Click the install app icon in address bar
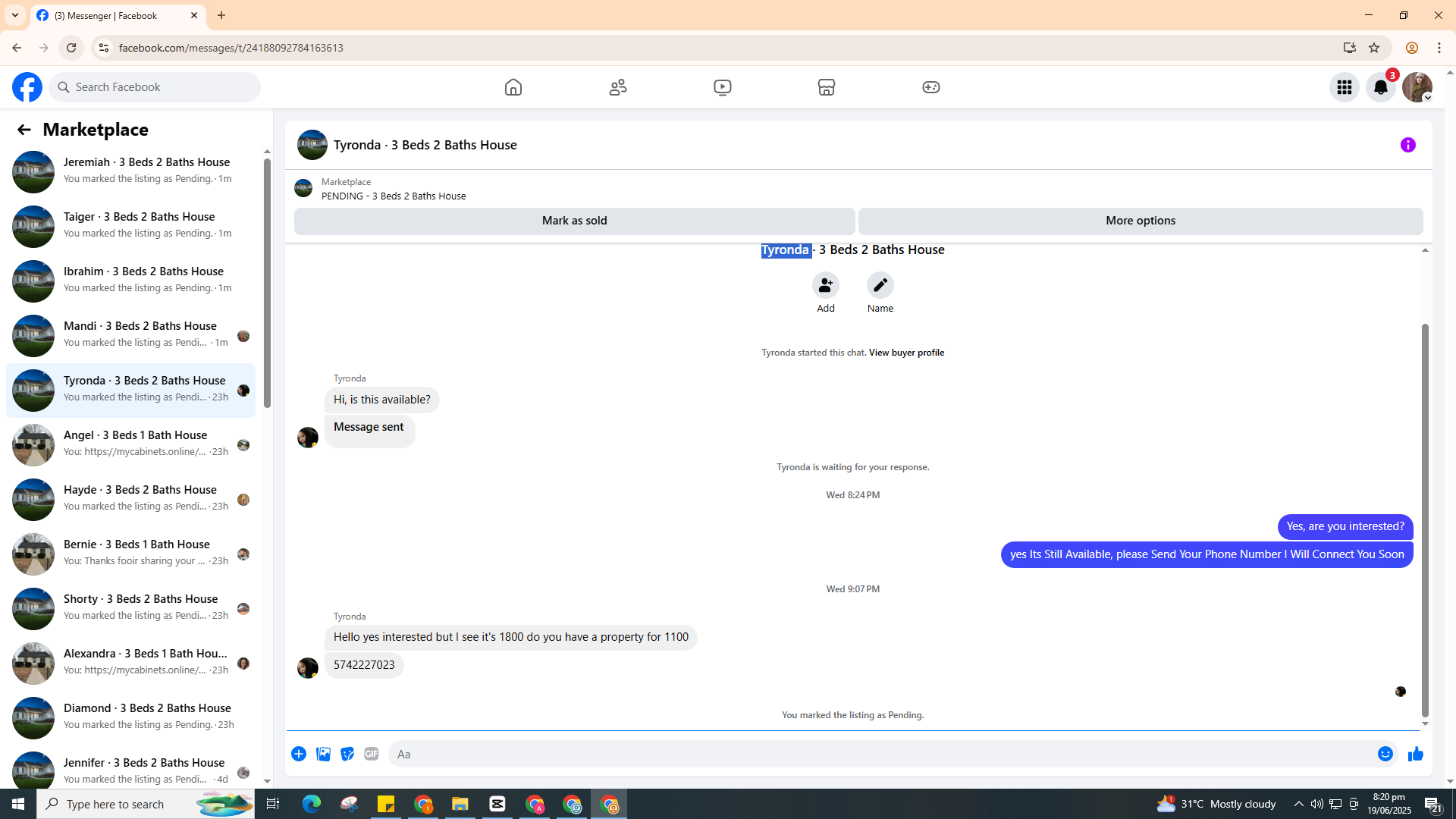Image resolution: width=1456 pixels, height=819 pixels. (1350, 48)
